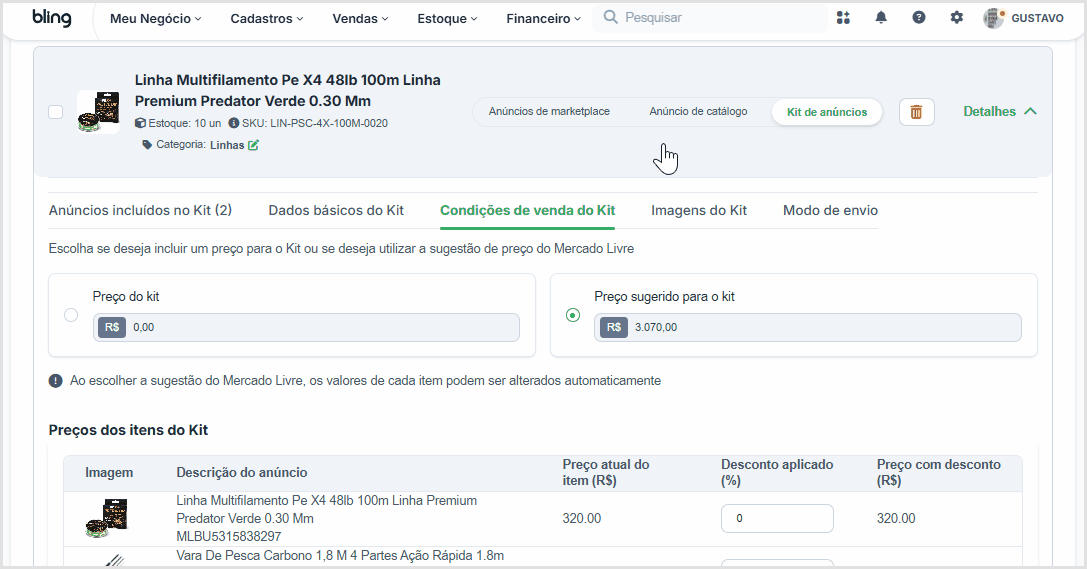Click Descrição do anúncio column header
Image resolution: width=1087 pixels, height=569 pixels.
tap(241, 473)
